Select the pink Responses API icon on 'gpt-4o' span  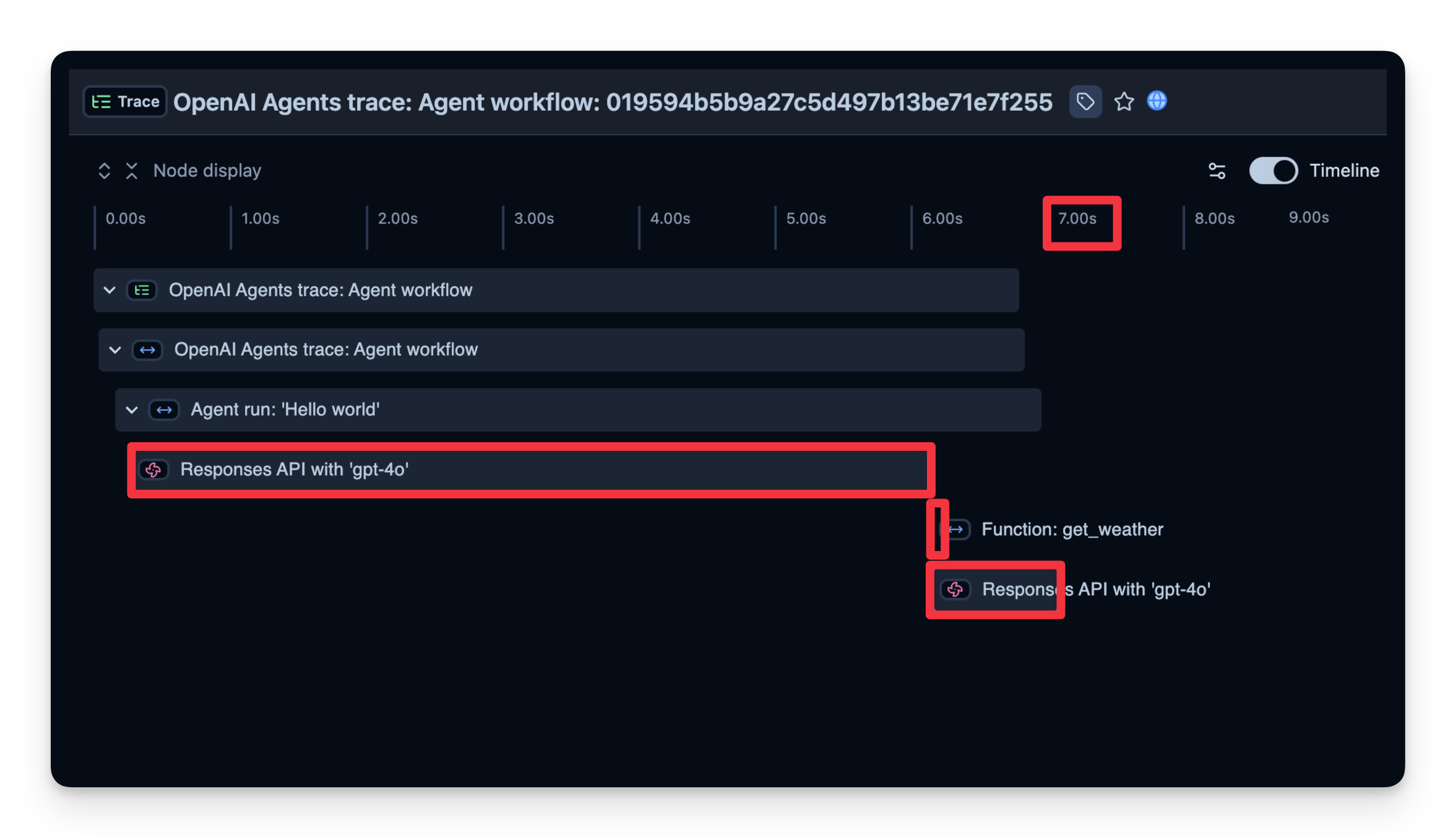click(x=154, y=470)
